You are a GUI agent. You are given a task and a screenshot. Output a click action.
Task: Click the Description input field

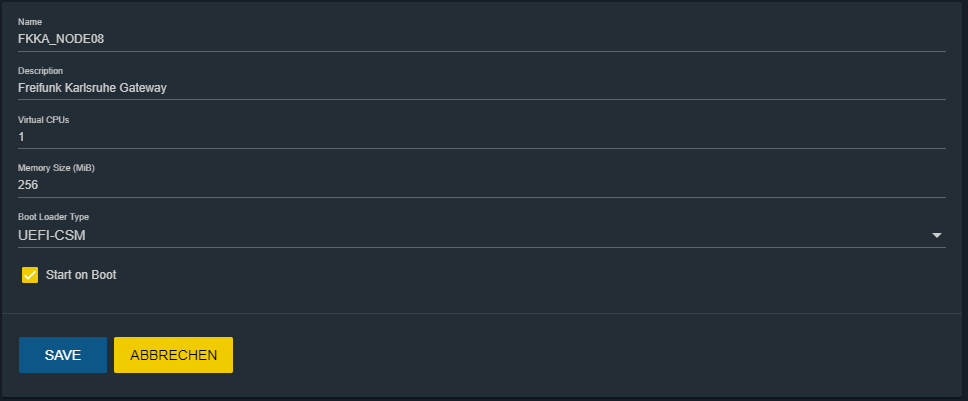[x=480, y=87]
